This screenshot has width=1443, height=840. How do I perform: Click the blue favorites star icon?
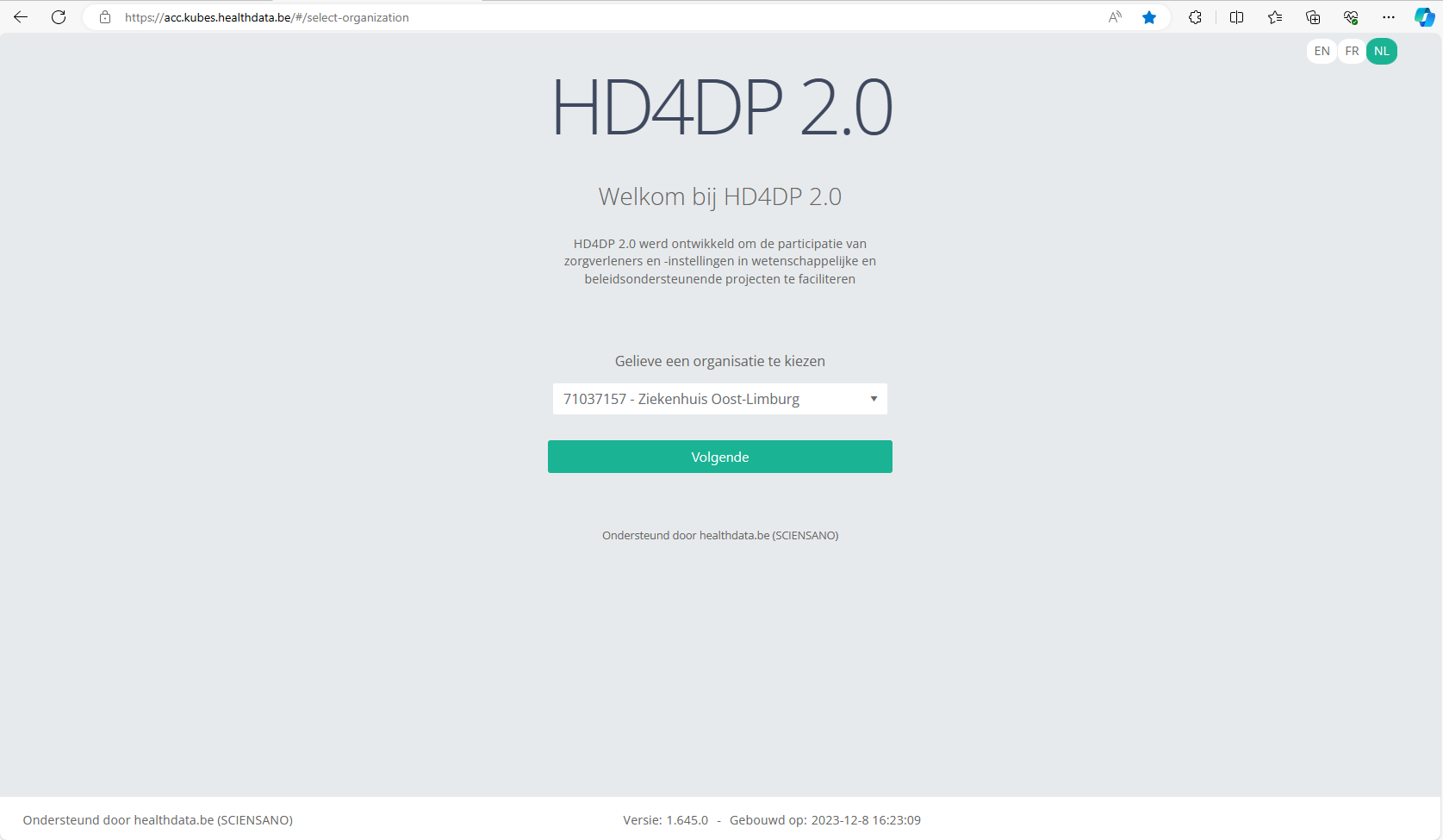1149,17
